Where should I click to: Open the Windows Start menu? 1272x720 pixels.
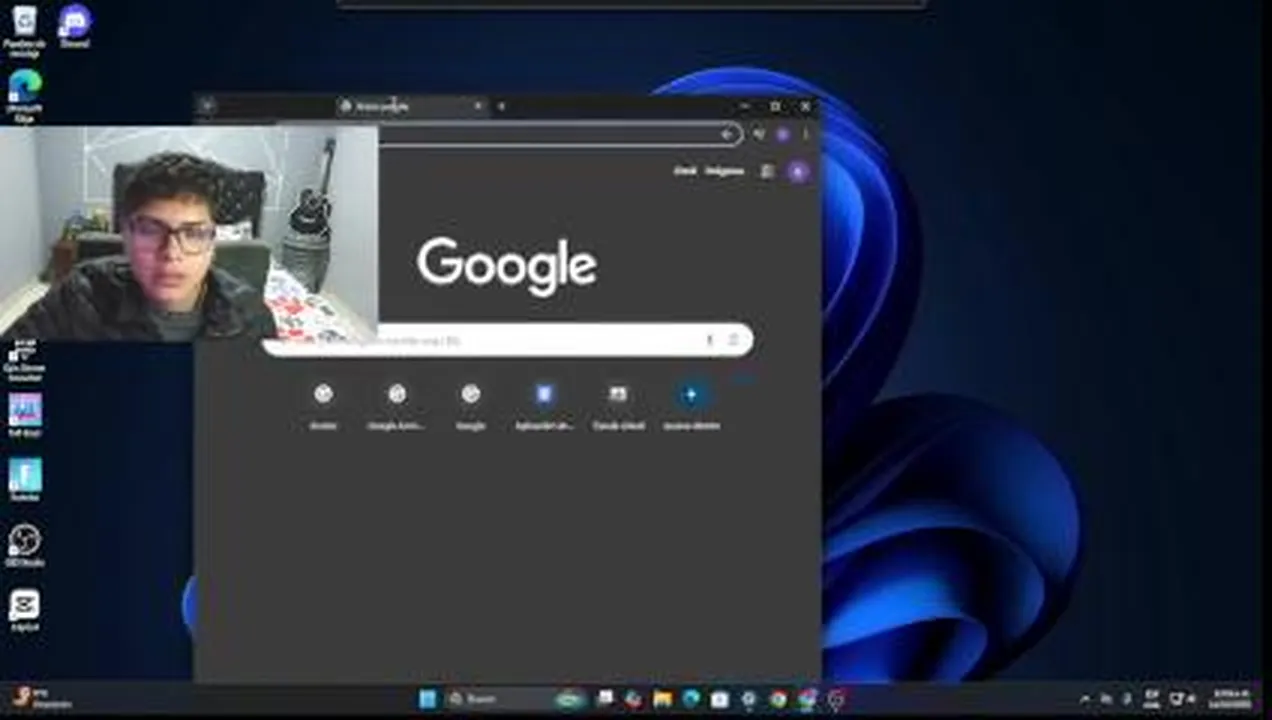(427, 699)
